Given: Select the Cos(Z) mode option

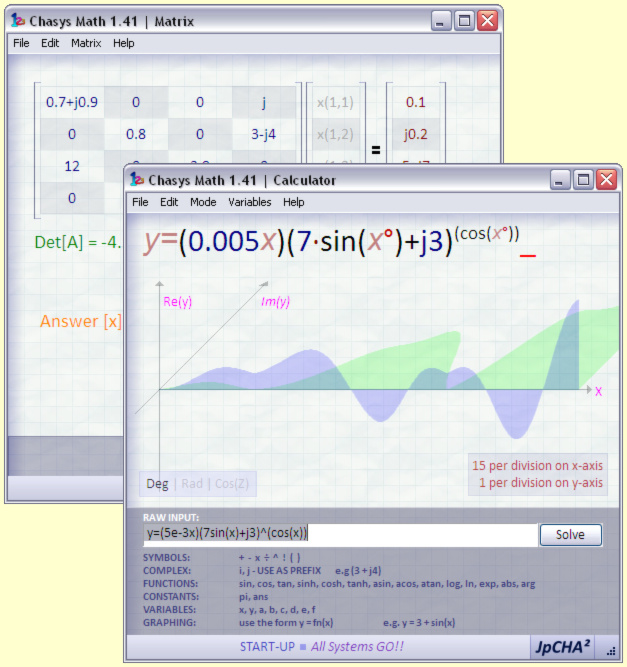Looking at the screenshot, I should [232, 484].
